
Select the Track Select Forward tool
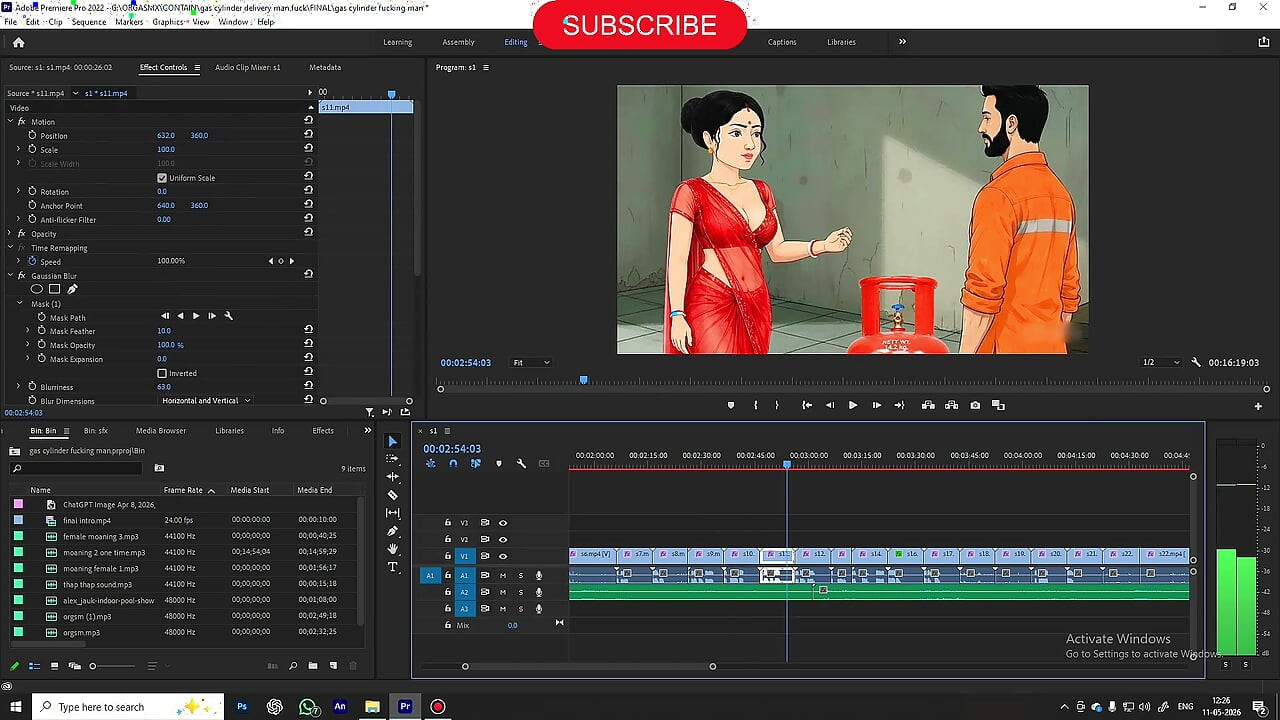point(392,459)
